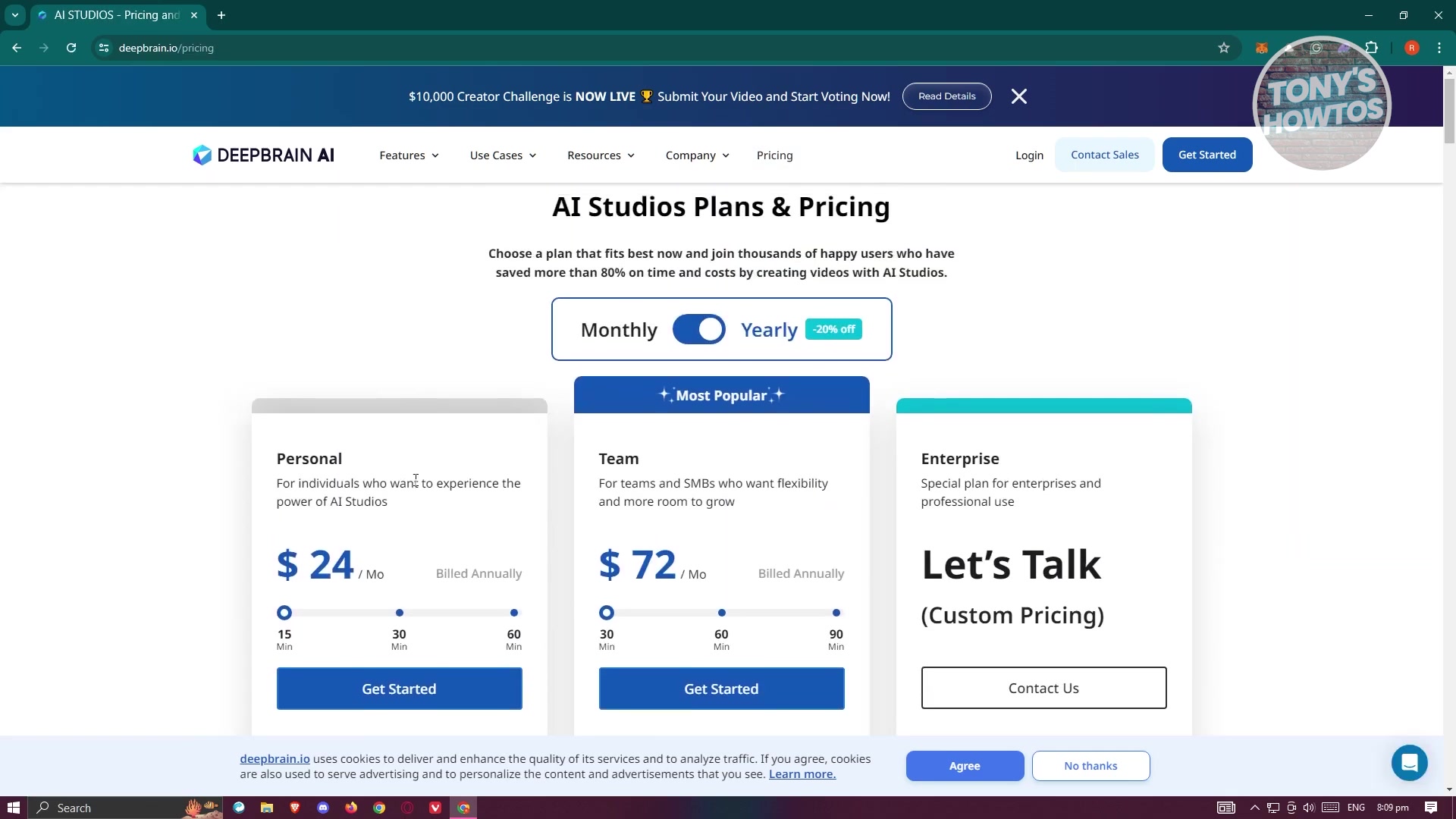View site information icon in address bar

click(104, 48)
